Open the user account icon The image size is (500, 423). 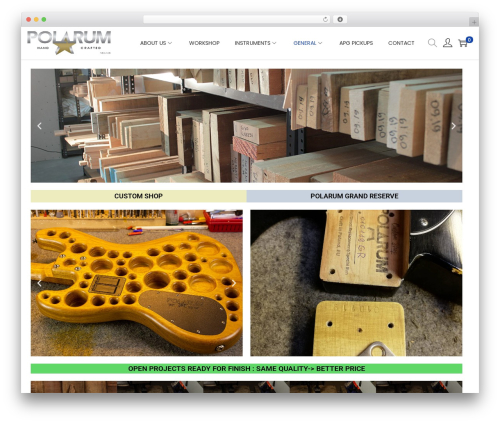[447, 43]
